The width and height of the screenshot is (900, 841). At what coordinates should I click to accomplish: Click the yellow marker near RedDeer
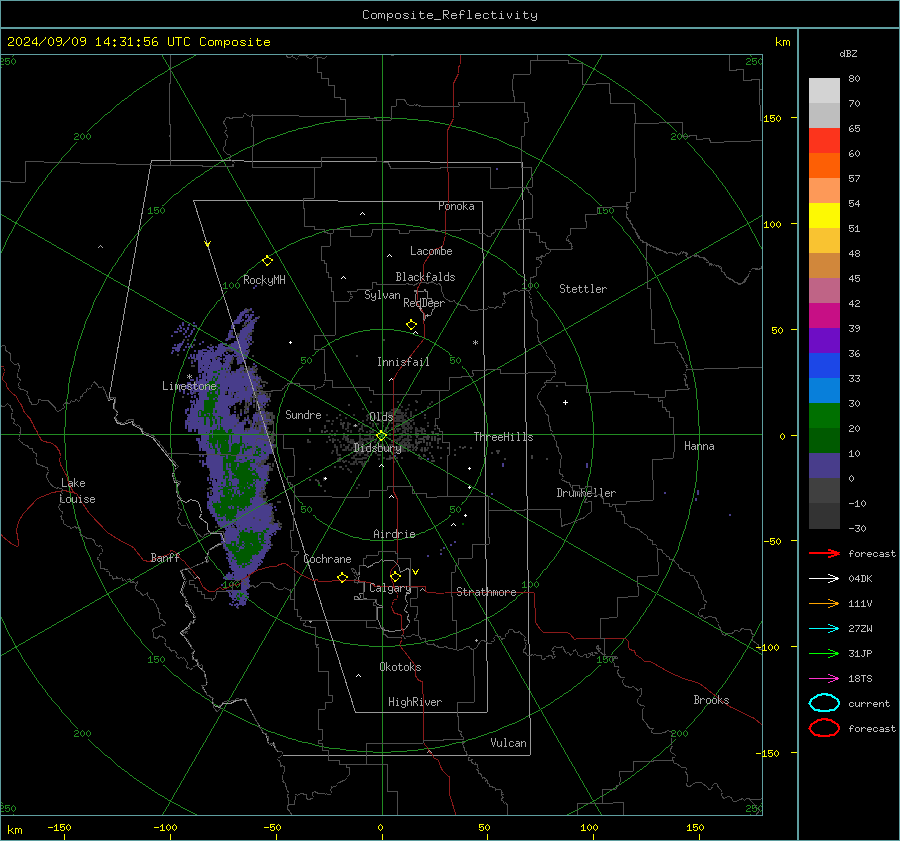point(412,325)
